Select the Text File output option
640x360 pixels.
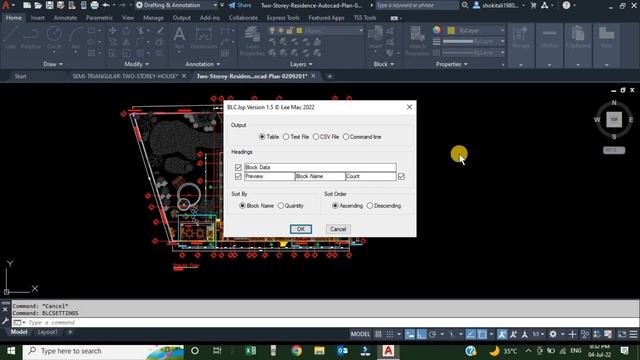pyautogui.click(x=286, y=137)
